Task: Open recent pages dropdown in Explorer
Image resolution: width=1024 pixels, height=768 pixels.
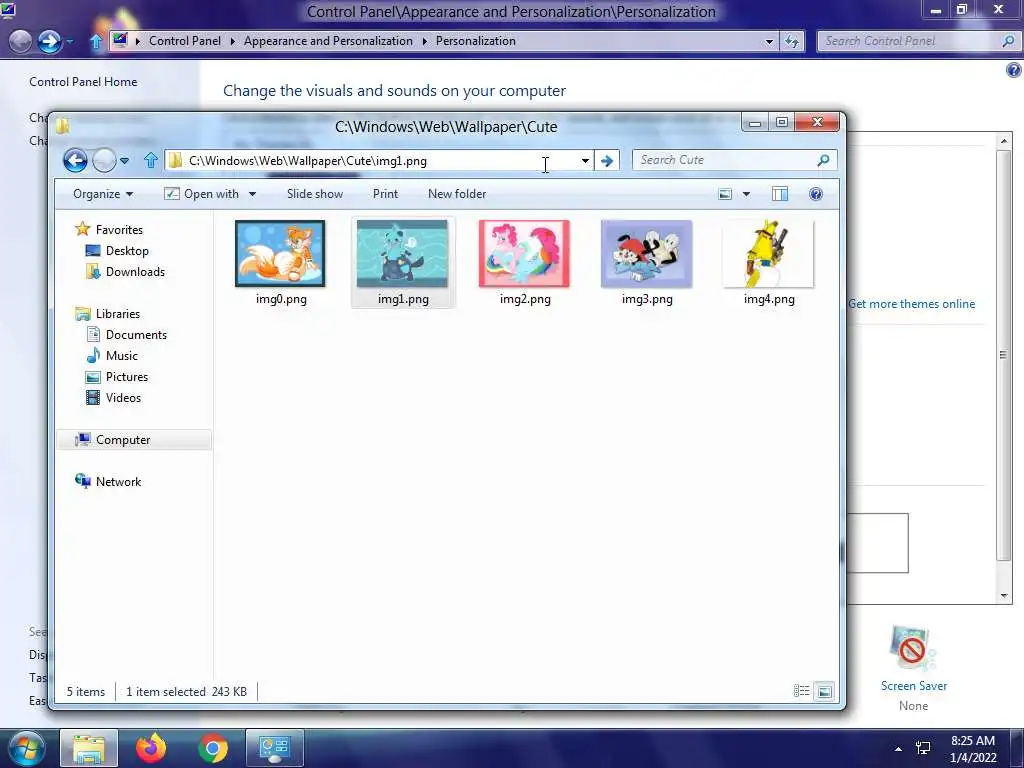Action: [124, 161]
